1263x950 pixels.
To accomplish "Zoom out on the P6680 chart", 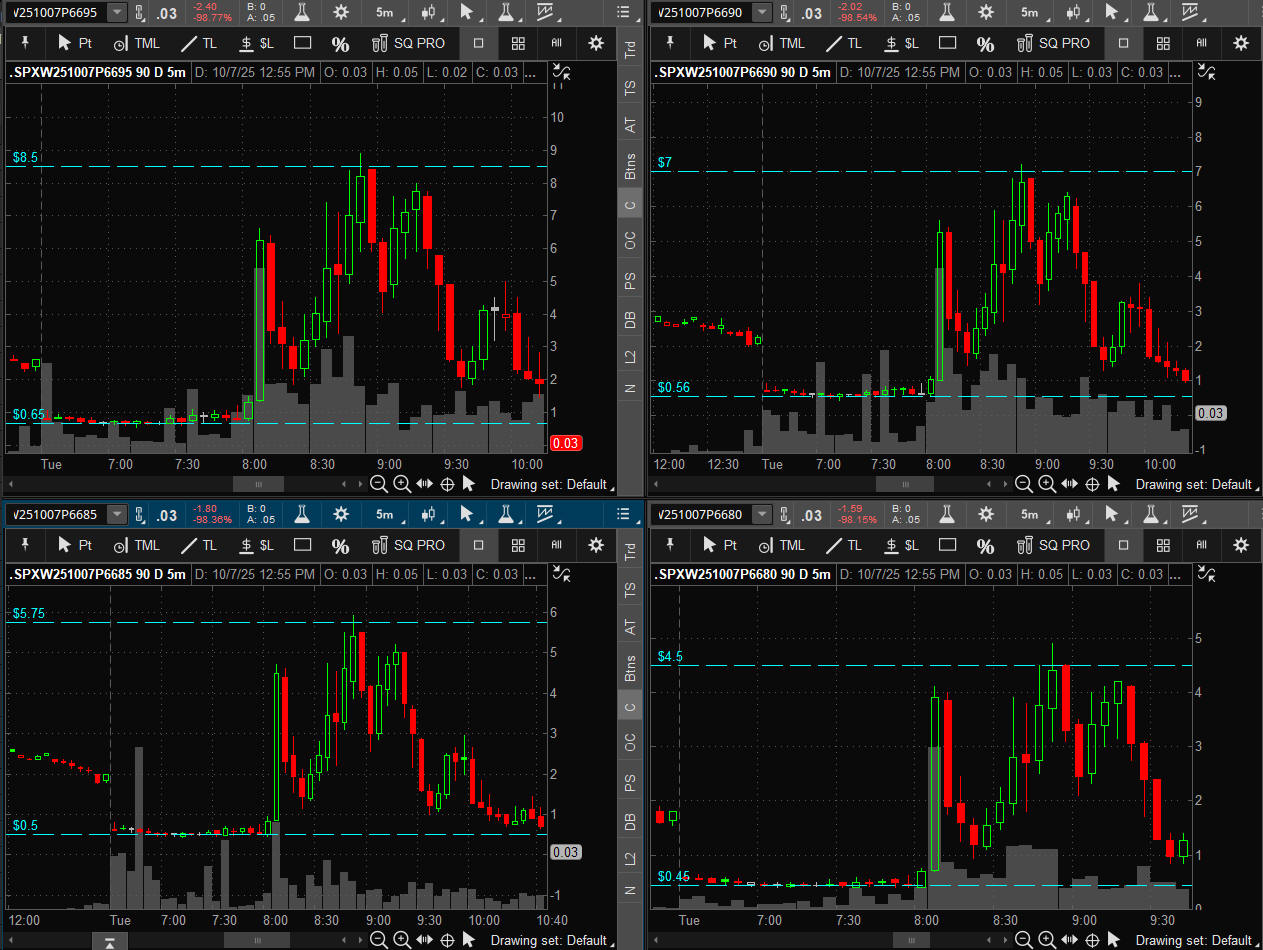I will click(1024, 940).
